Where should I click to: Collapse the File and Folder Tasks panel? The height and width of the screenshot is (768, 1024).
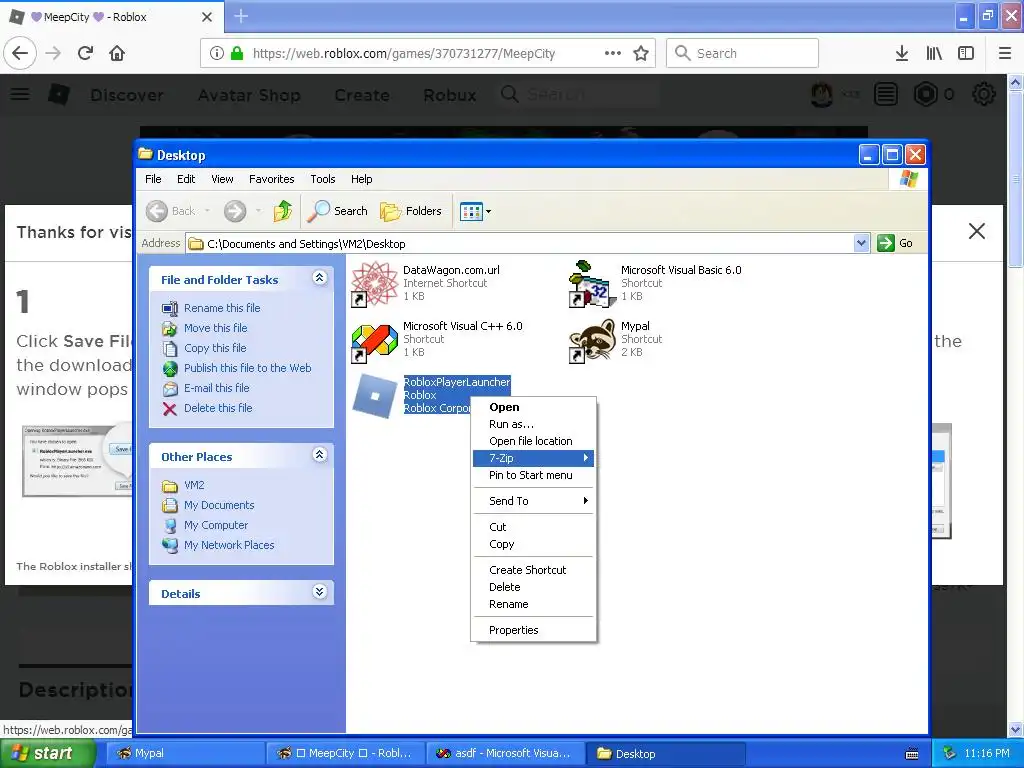click(x=319, y=278)
